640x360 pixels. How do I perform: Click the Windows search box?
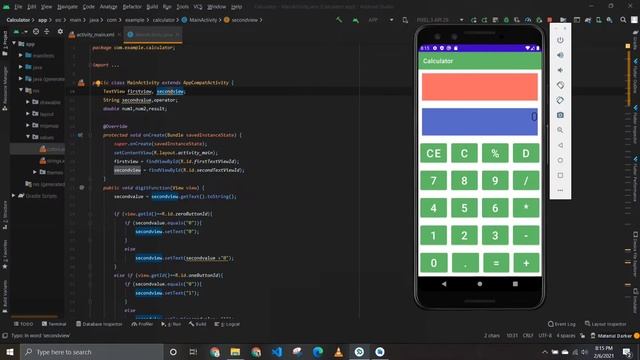[x=91, y=352]
